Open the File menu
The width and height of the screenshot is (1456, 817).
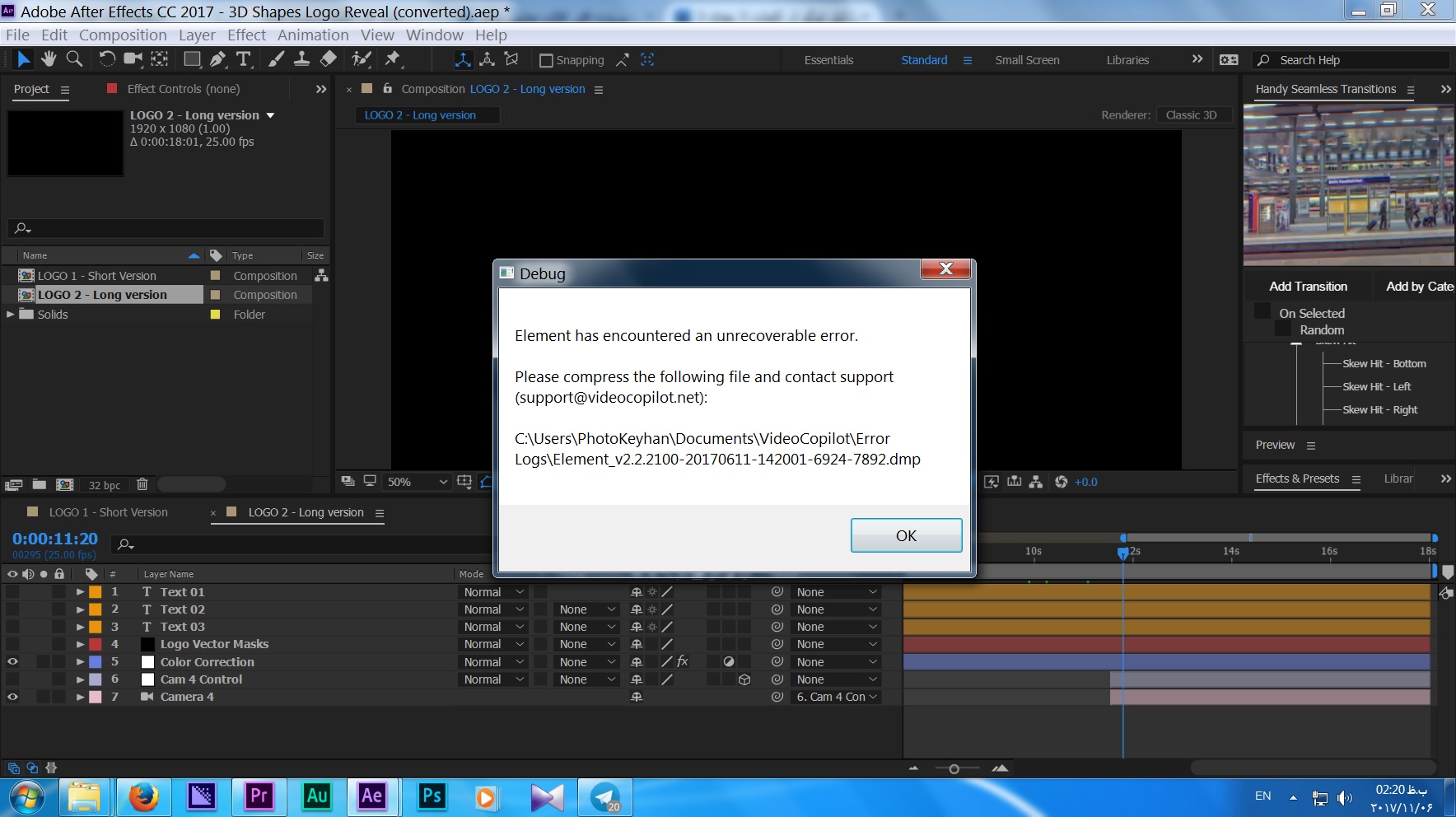tap(17, 35)
